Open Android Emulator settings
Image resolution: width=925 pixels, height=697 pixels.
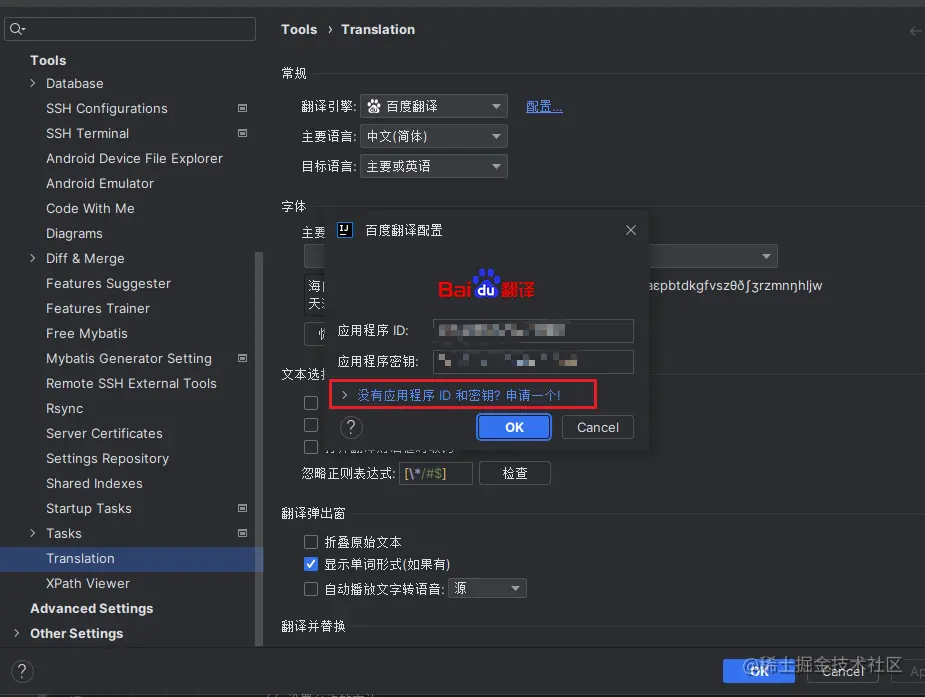(x=100, y=183)
